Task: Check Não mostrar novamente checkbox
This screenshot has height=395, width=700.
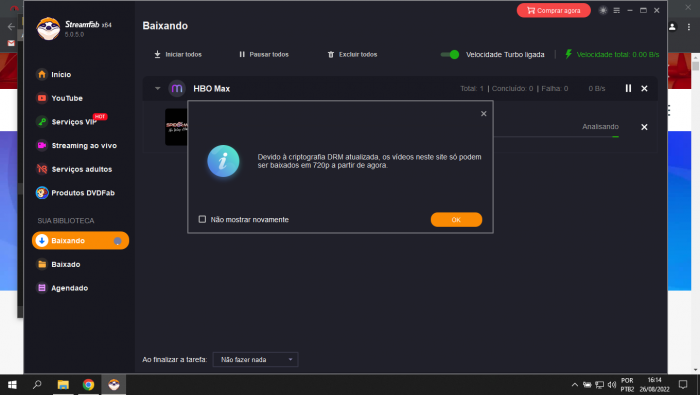Action: point(202,219)
